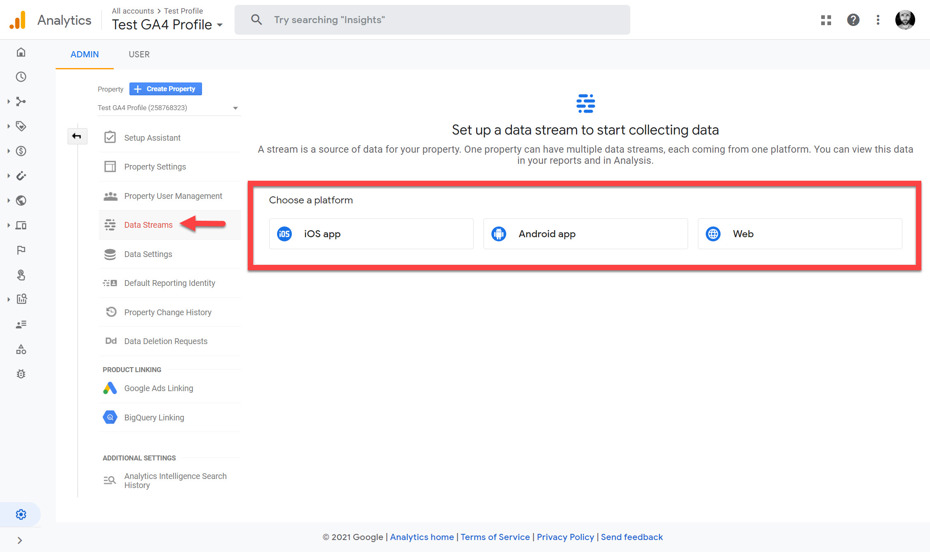
Task: Open BigQuery Linking settings
Action: (x=153, y=417)
